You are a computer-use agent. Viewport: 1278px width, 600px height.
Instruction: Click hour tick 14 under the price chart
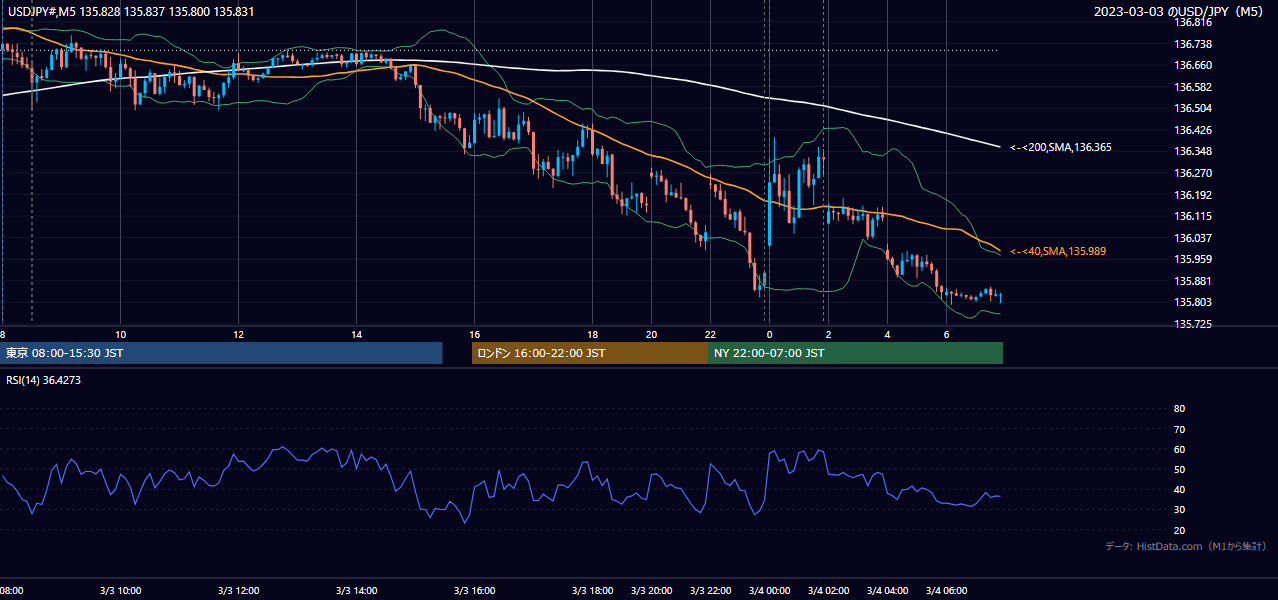(x=356, y=334)
